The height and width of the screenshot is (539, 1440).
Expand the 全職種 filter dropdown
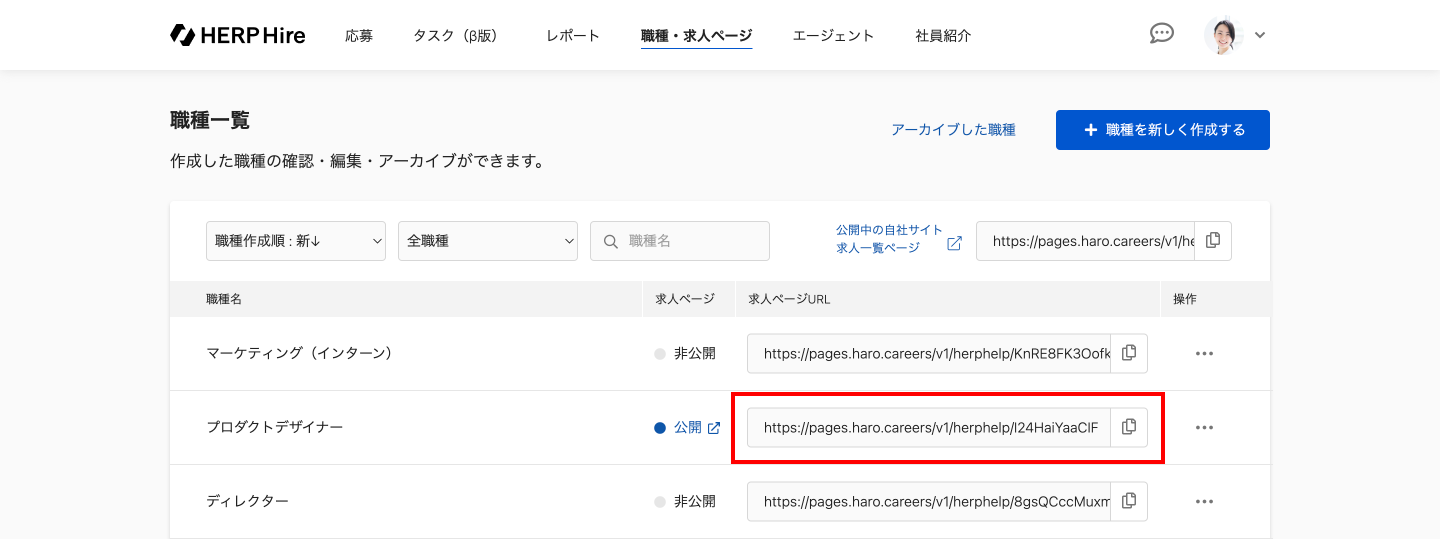488,241
